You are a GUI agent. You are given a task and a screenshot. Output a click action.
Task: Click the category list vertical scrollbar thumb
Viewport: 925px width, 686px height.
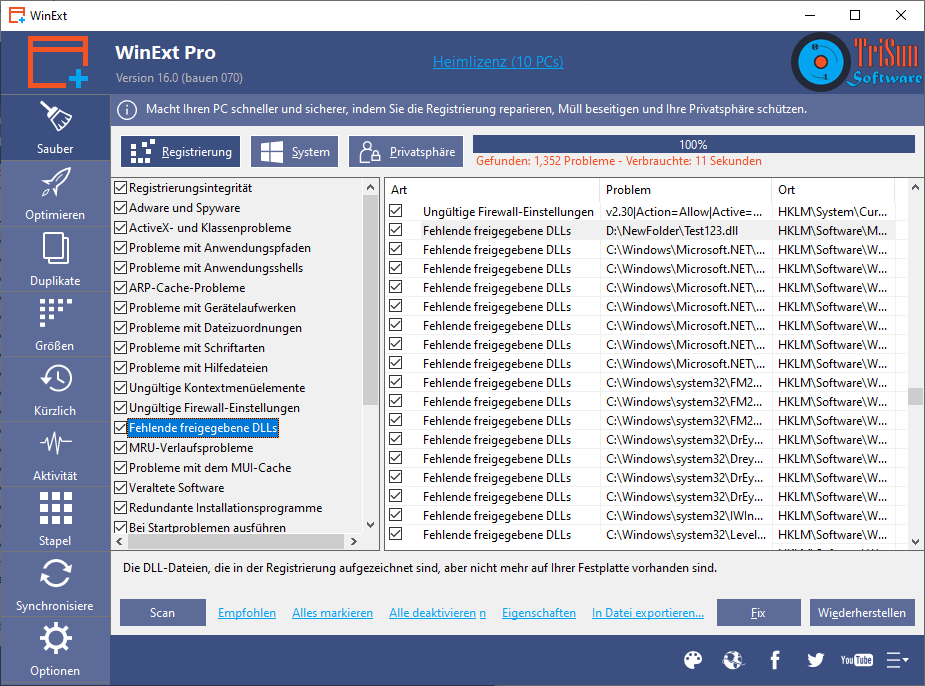point(370,300)
